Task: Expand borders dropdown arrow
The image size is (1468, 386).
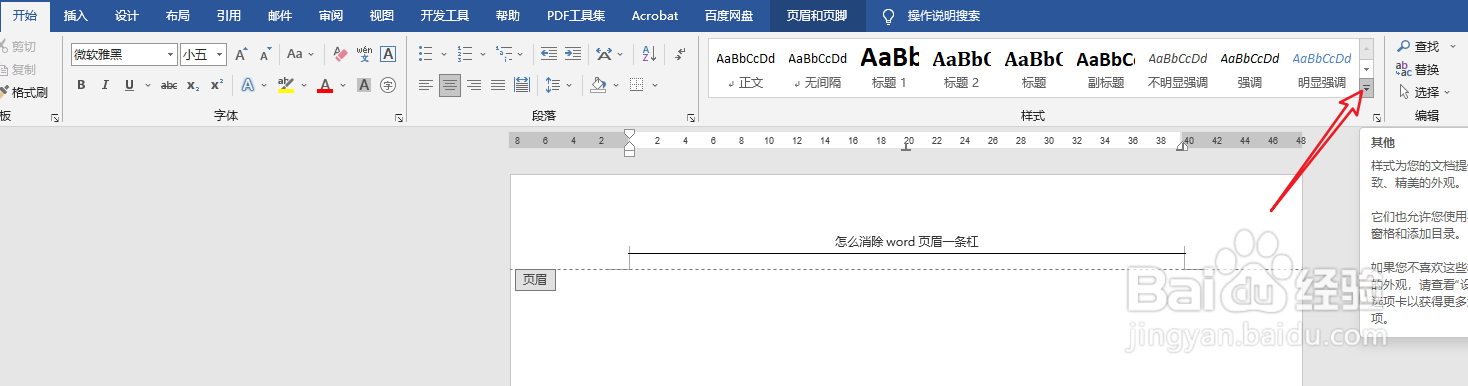Action: [654, 85]
